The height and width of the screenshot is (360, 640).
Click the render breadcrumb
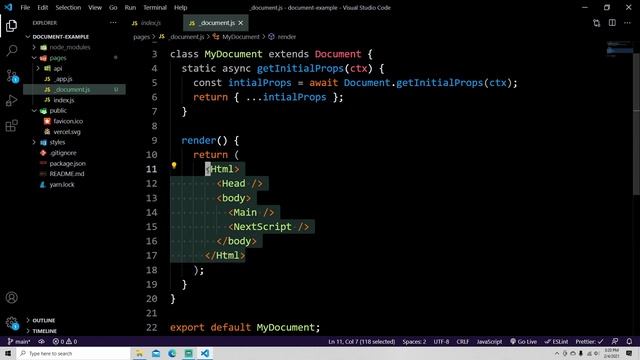pos(287,37)
